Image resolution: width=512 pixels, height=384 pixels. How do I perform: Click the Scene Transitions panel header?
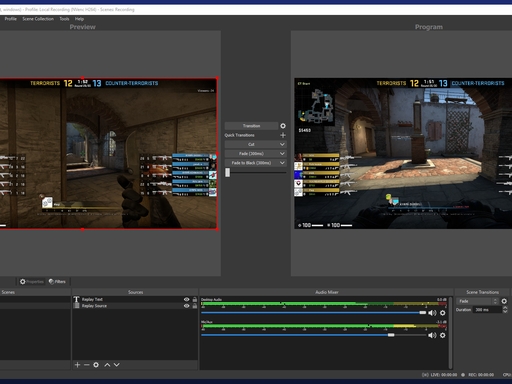482,292
